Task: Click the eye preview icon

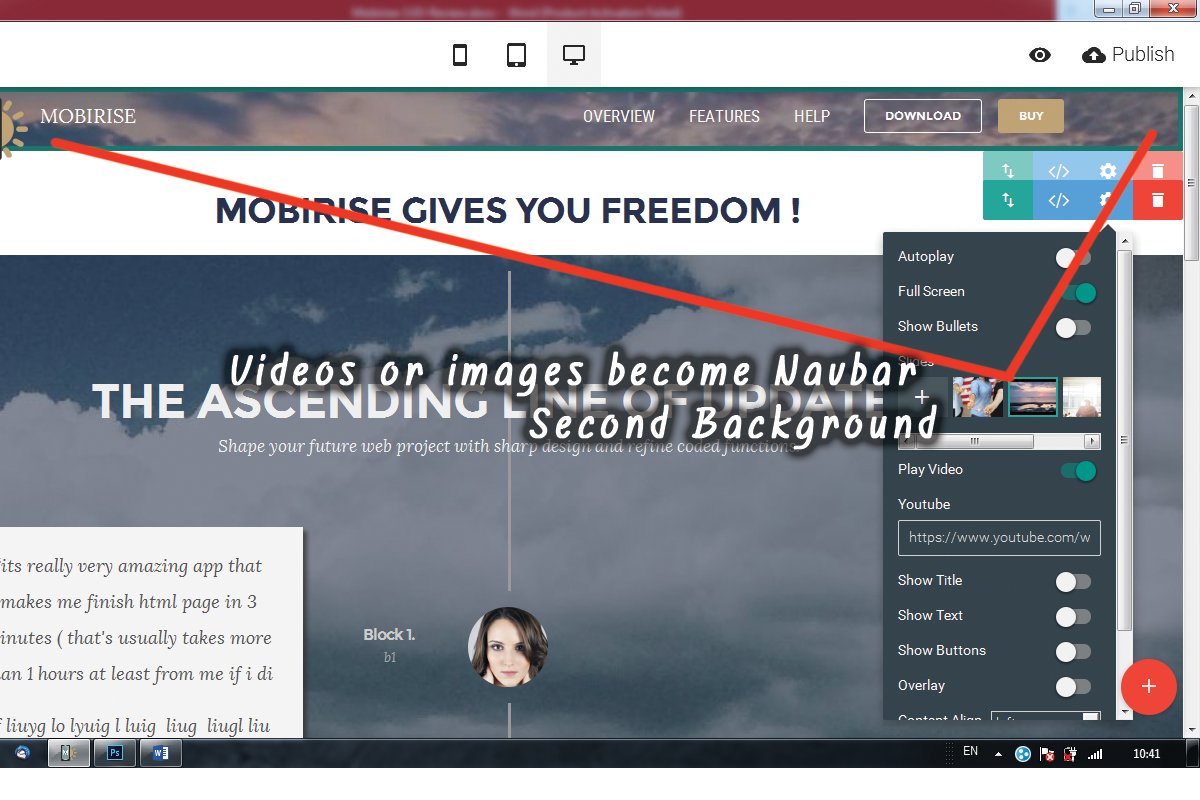Action: point(1040,55)
